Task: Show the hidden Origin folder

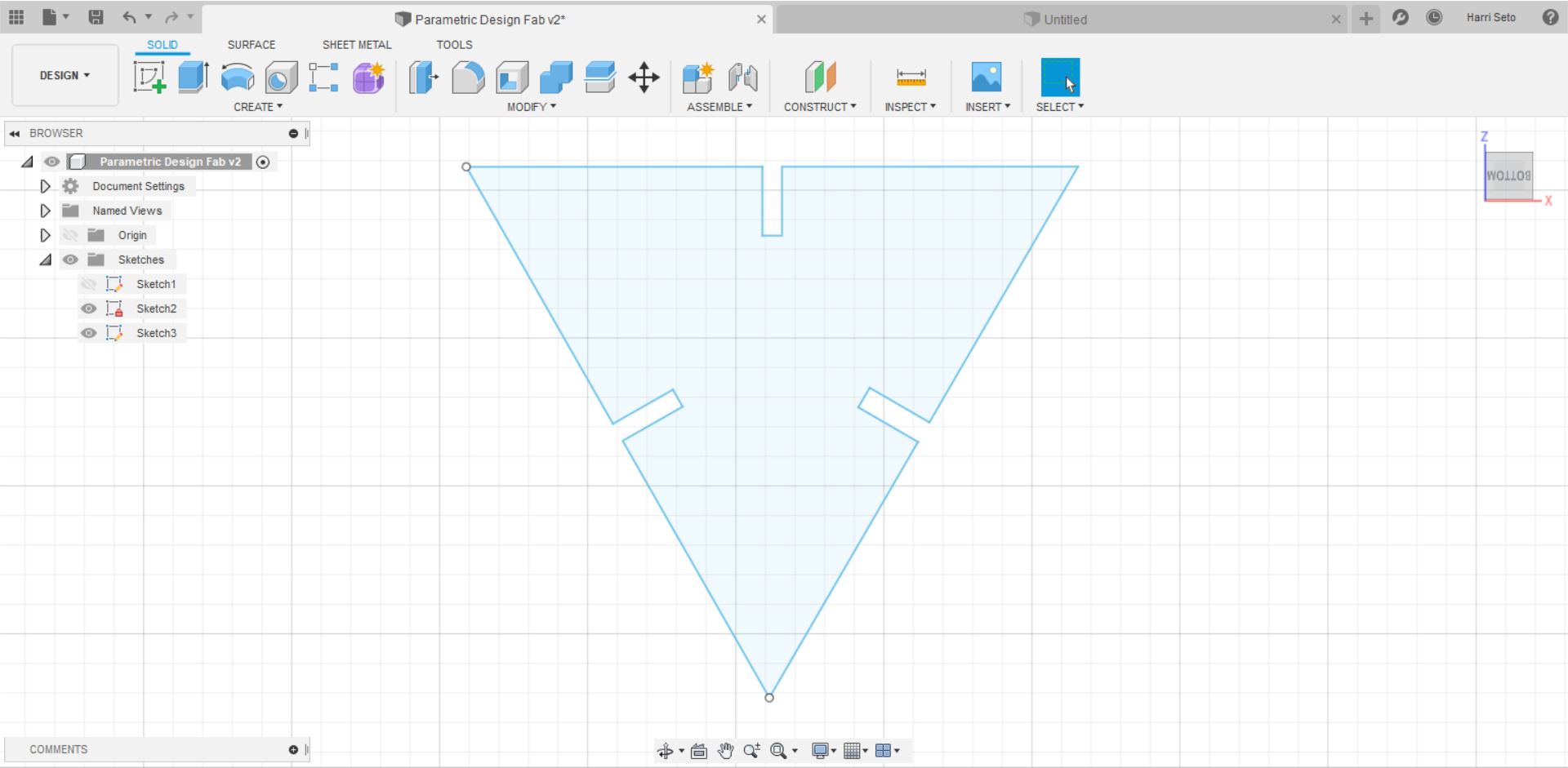Action: 70,235
